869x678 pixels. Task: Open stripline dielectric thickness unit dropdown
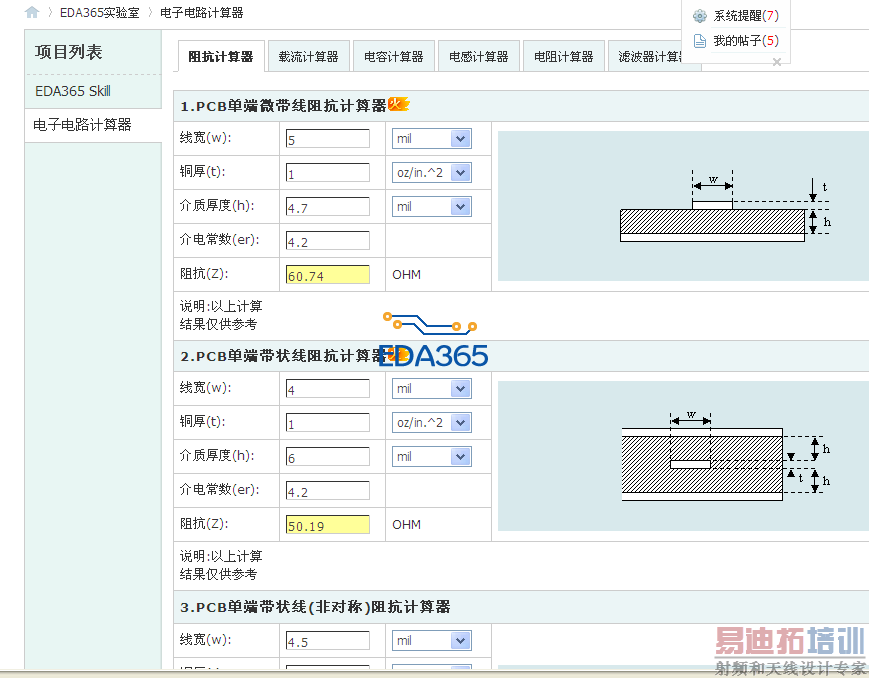(432, 457)
